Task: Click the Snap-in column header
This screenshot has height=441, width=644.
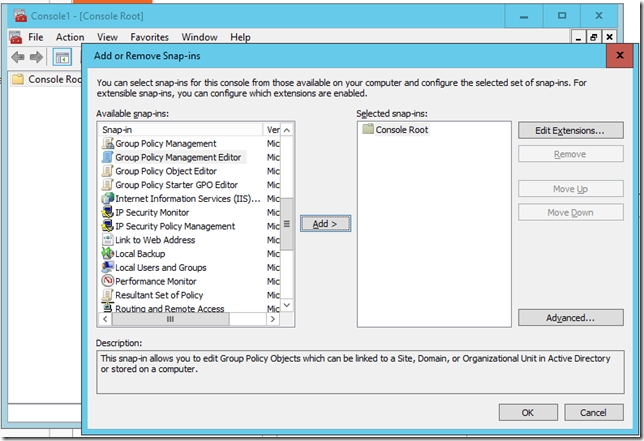Action: point(180,130)
